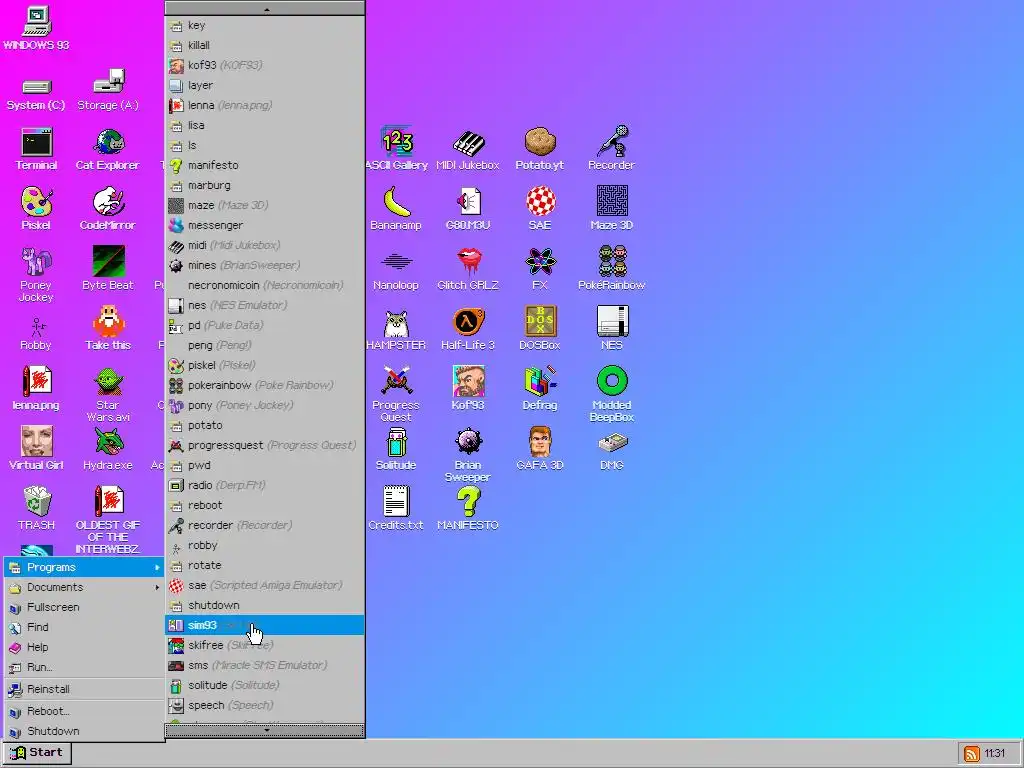The height and width of the screenshot is (768, 1024).
Task: Open Defrag desktop icon
Action: tap(540, 389)
